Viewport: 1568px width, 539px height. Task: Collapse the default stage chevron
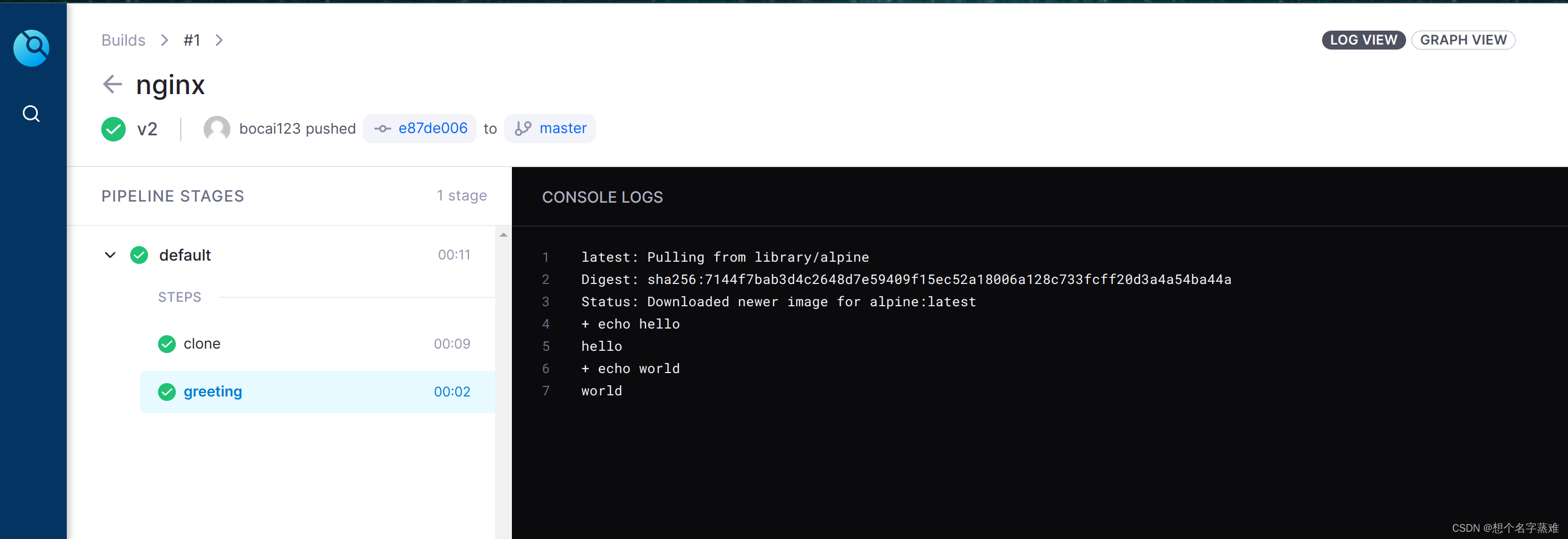110,255
